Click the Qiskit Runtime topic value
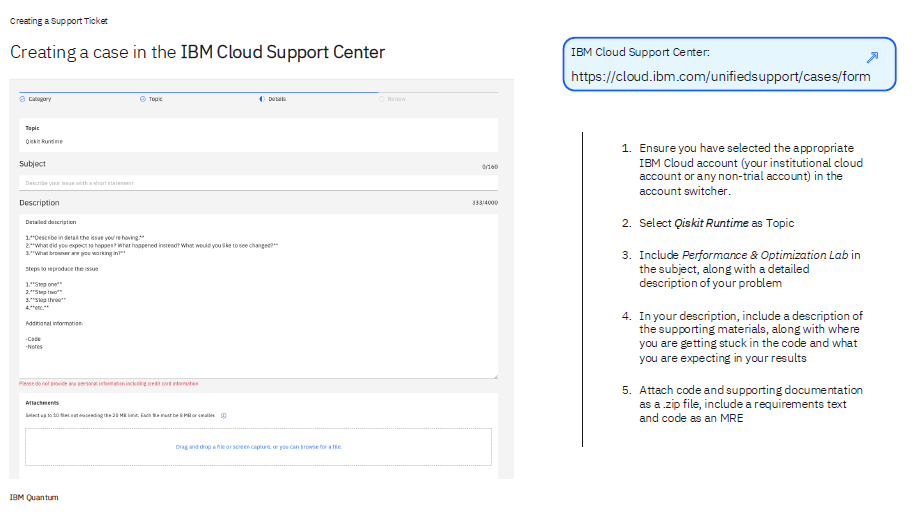The image size is (916, 515). (44, 142)
